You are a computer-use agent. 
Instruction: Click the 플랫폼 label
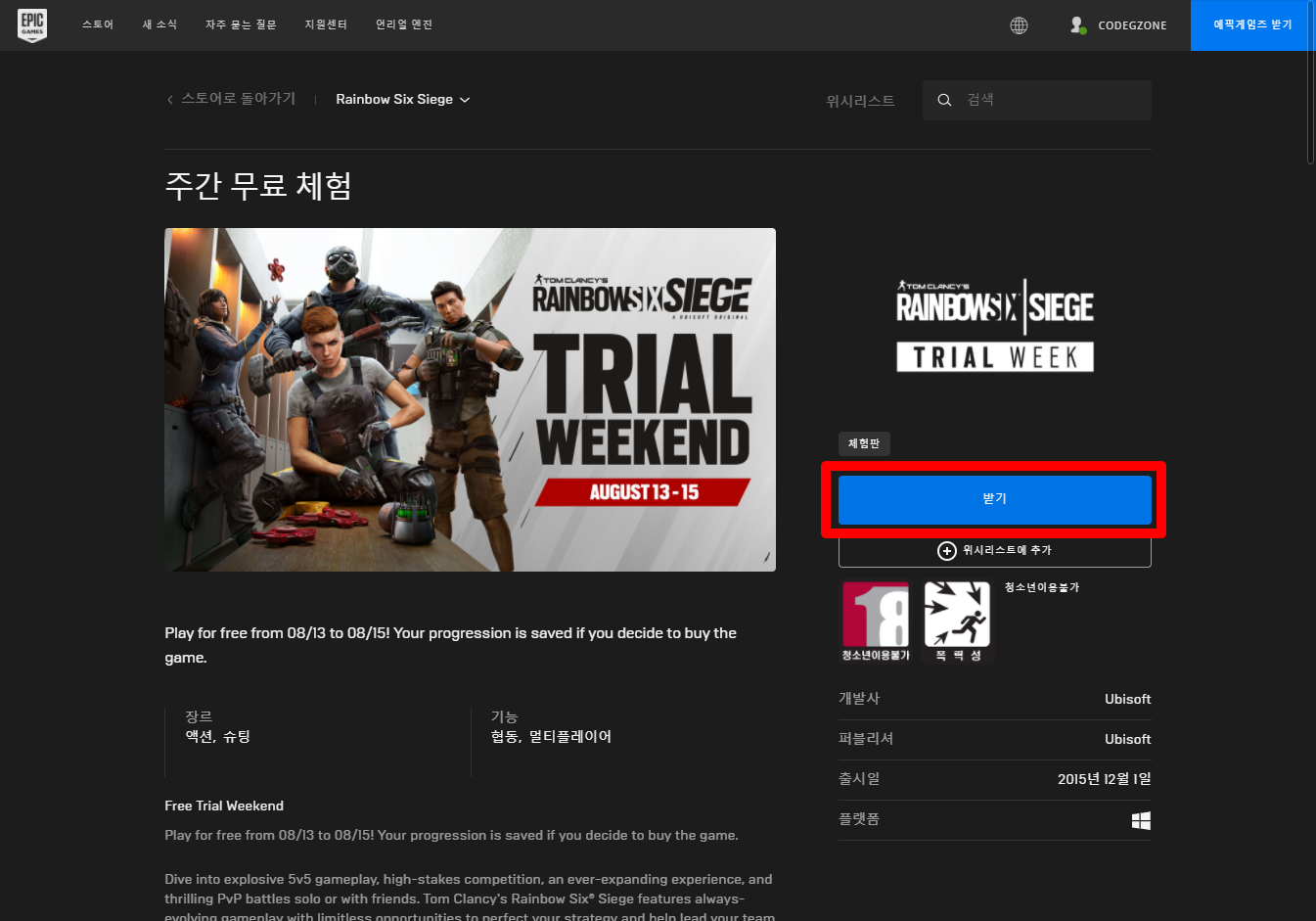[x=859, y=819]
